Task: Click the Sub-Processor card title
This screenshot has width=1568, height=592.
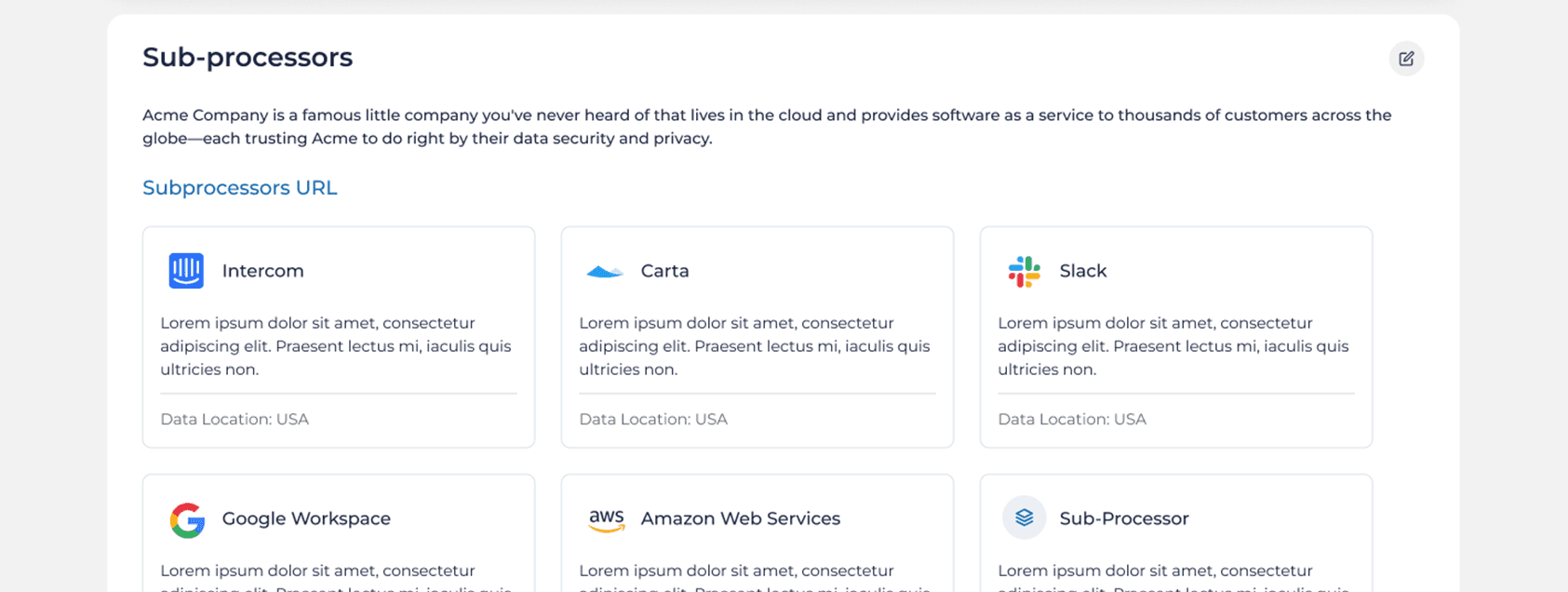Action: click(x=1123, y=518)
